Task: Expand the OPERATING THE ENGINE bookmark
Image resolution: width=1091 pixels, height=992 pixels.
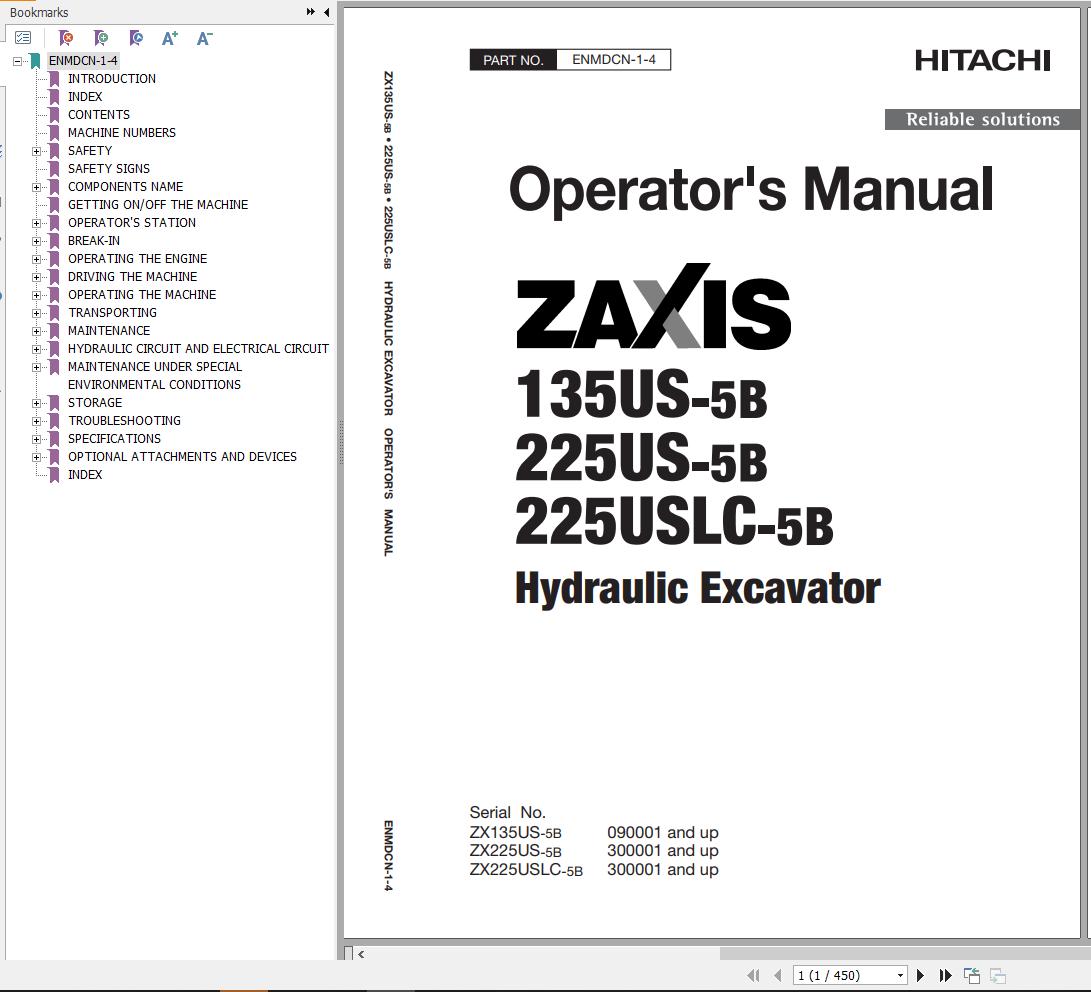Action: click(36, 259)
